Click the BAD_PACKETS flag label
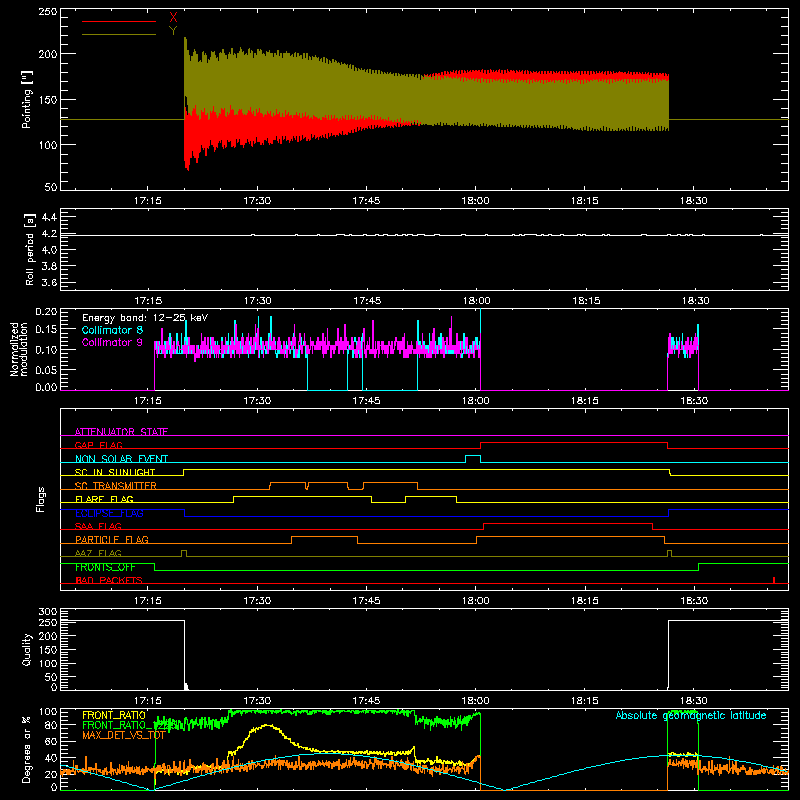The height and width of the screenshot is (800, 800). click(x=109, y=580)
